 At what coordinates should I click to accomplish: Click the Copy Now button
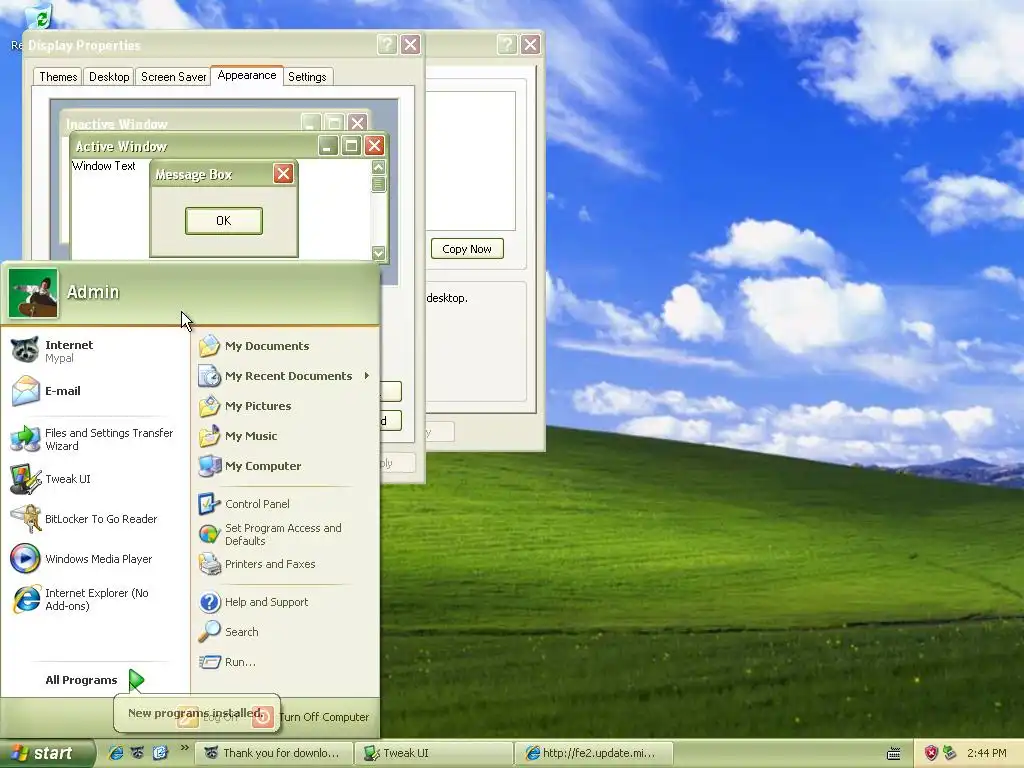click(467, 249)
